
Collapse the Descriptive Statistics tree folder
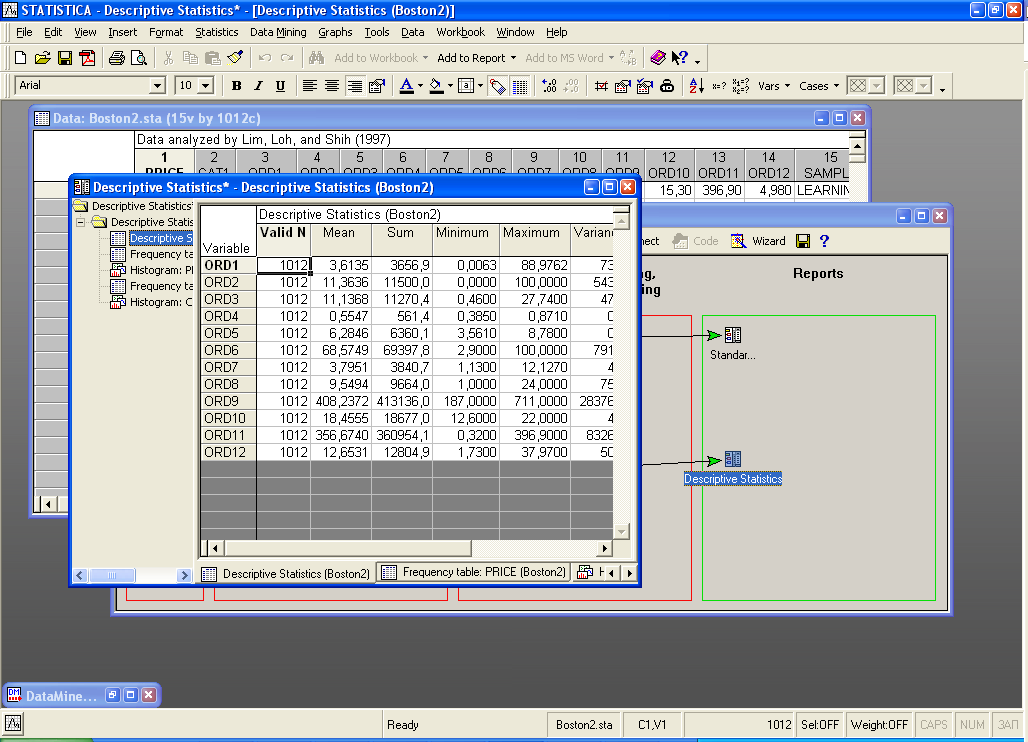(82, 222)
